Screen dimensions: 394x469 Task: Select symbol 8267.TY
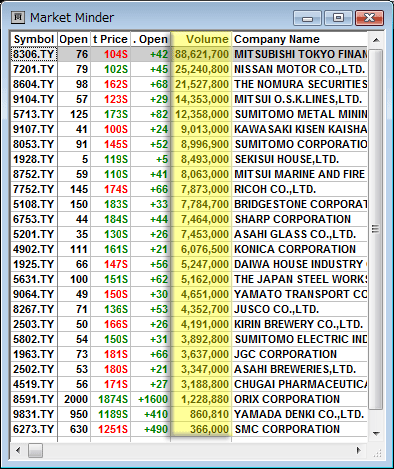pyautogui.click(x=33, y=309)
